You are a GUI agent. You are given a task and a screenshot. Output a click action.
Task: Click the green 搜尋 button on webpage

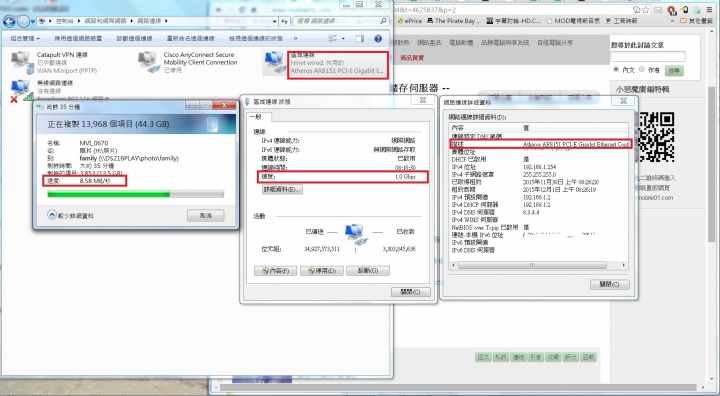pyautogui.click(x=674, y=70)
